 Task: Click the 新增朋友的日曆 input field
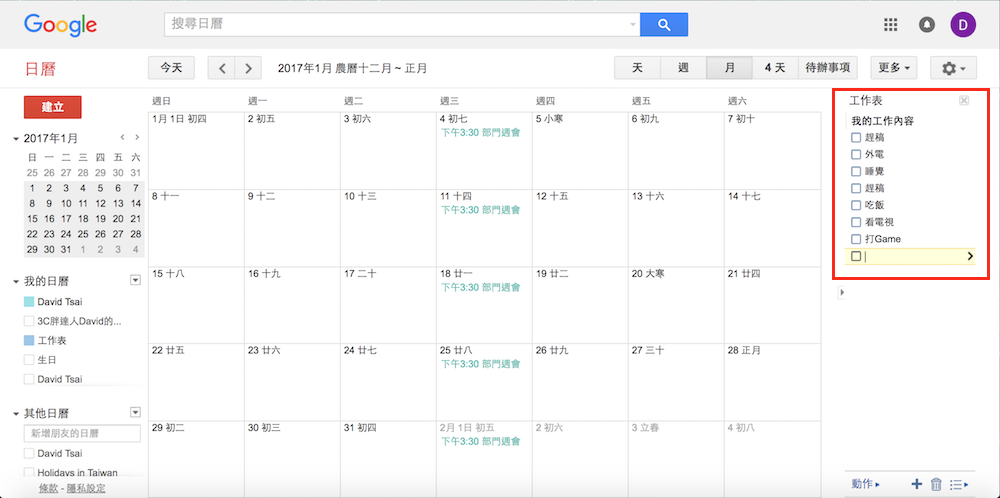pyautogui.click(x=82, y=434)
